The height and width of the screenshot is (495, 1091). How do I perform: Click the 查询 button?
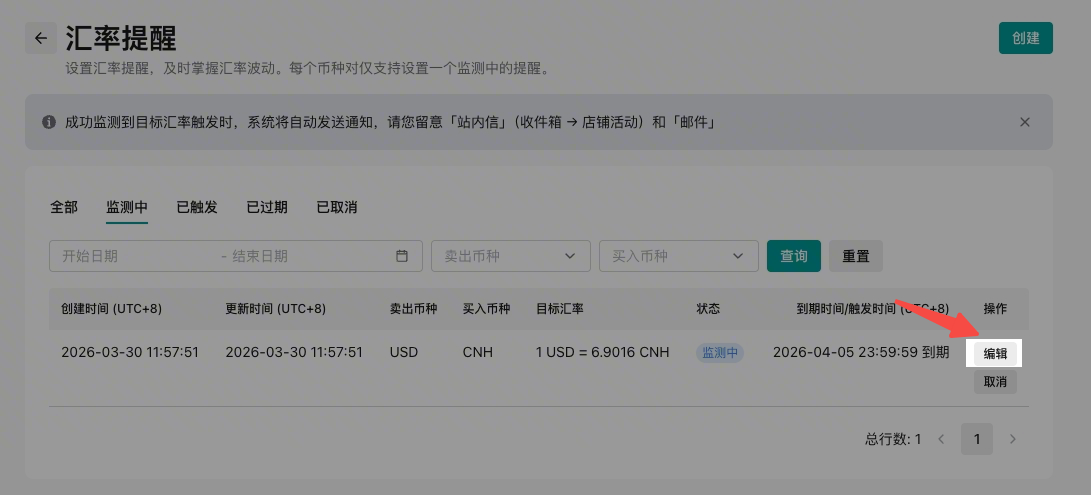tap(794, 256)
